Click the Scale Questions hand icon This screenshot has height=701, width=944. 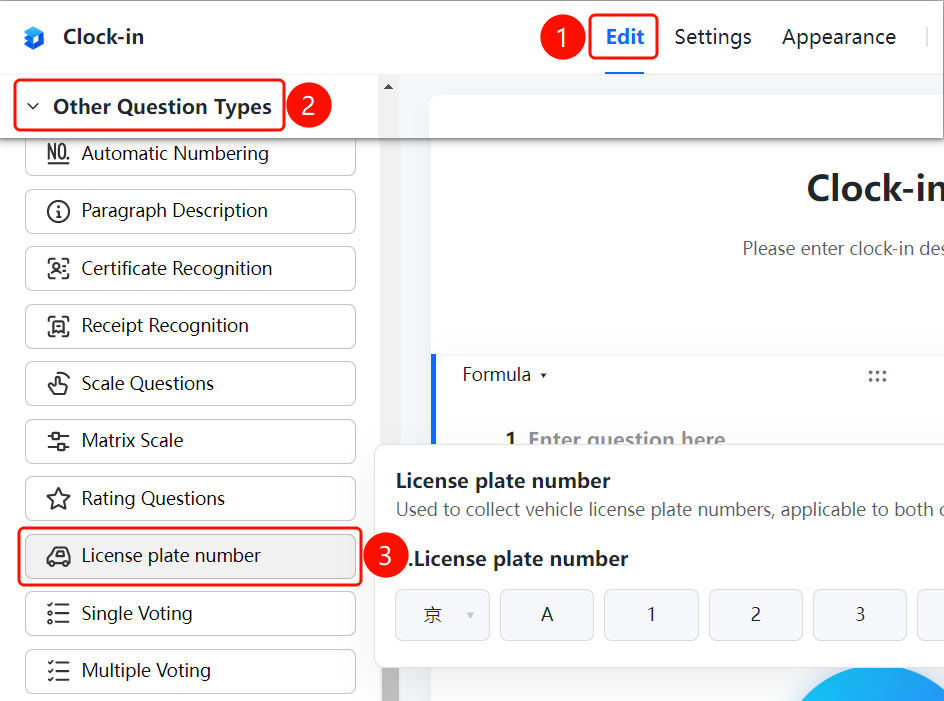(58, 384)
